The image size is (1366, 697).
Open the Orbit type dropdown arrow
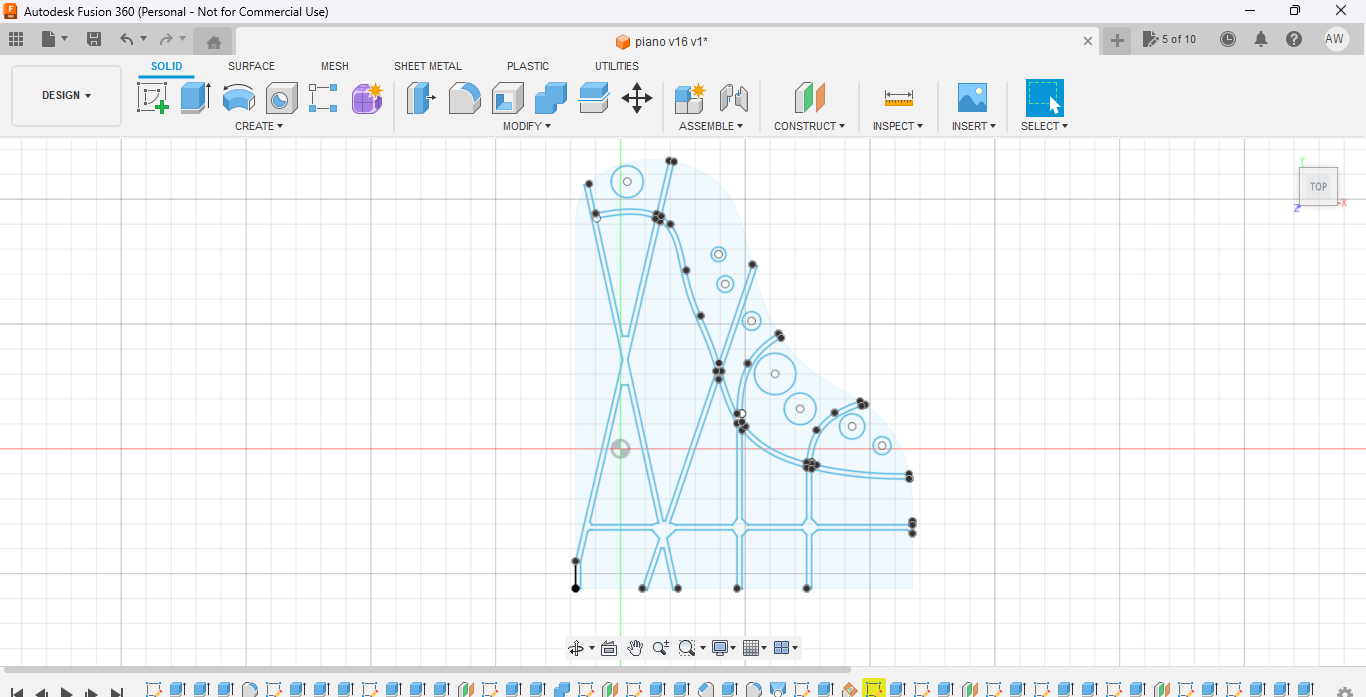(592, 648)
